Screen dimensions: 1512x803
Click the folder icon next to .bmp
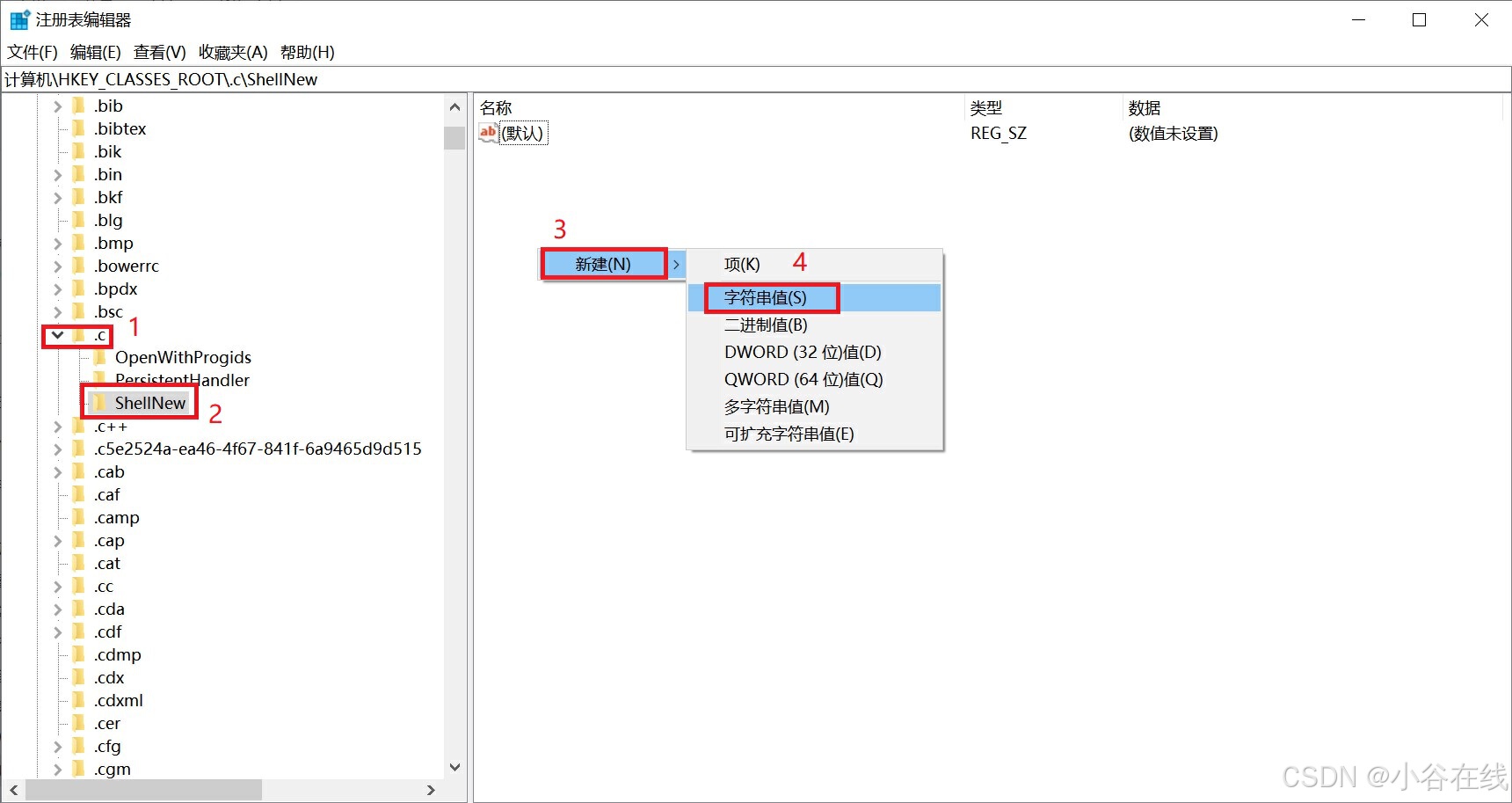79,243
